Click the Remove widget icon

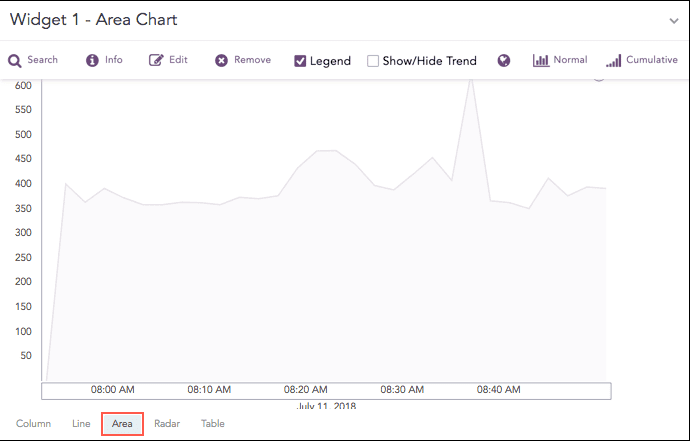(221, 61)
